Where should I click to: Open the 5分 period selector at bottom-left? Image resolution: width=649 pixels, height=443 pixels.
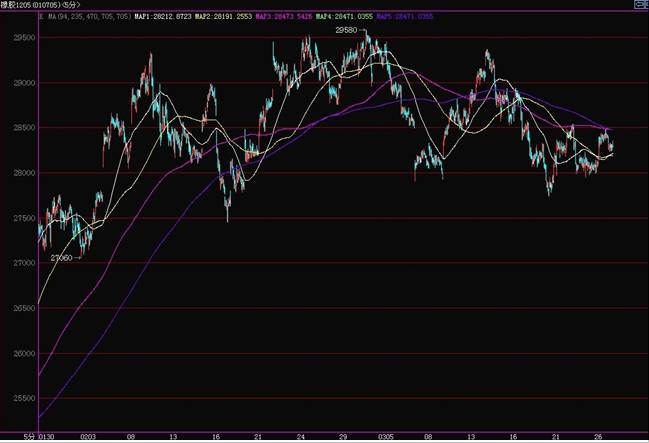[29, 436]
